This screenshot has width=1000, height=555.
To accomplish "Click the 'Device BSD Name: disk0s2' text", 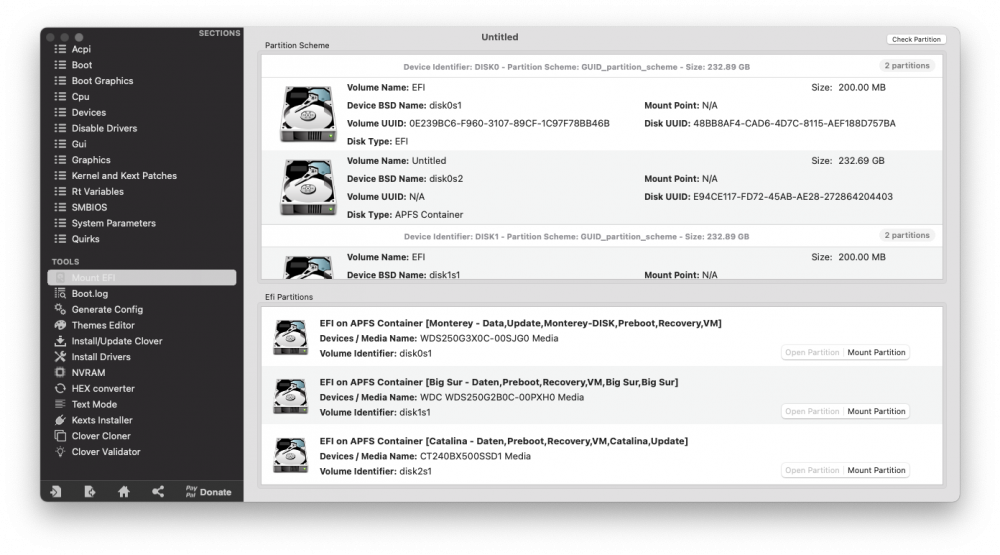I will (405, 179).
